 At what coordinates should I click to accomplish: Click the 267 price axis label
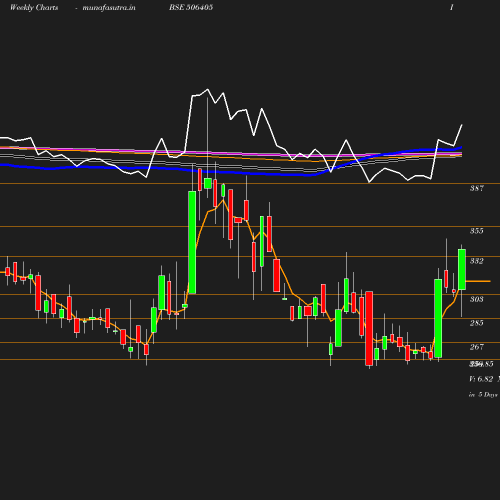point(477,347)
